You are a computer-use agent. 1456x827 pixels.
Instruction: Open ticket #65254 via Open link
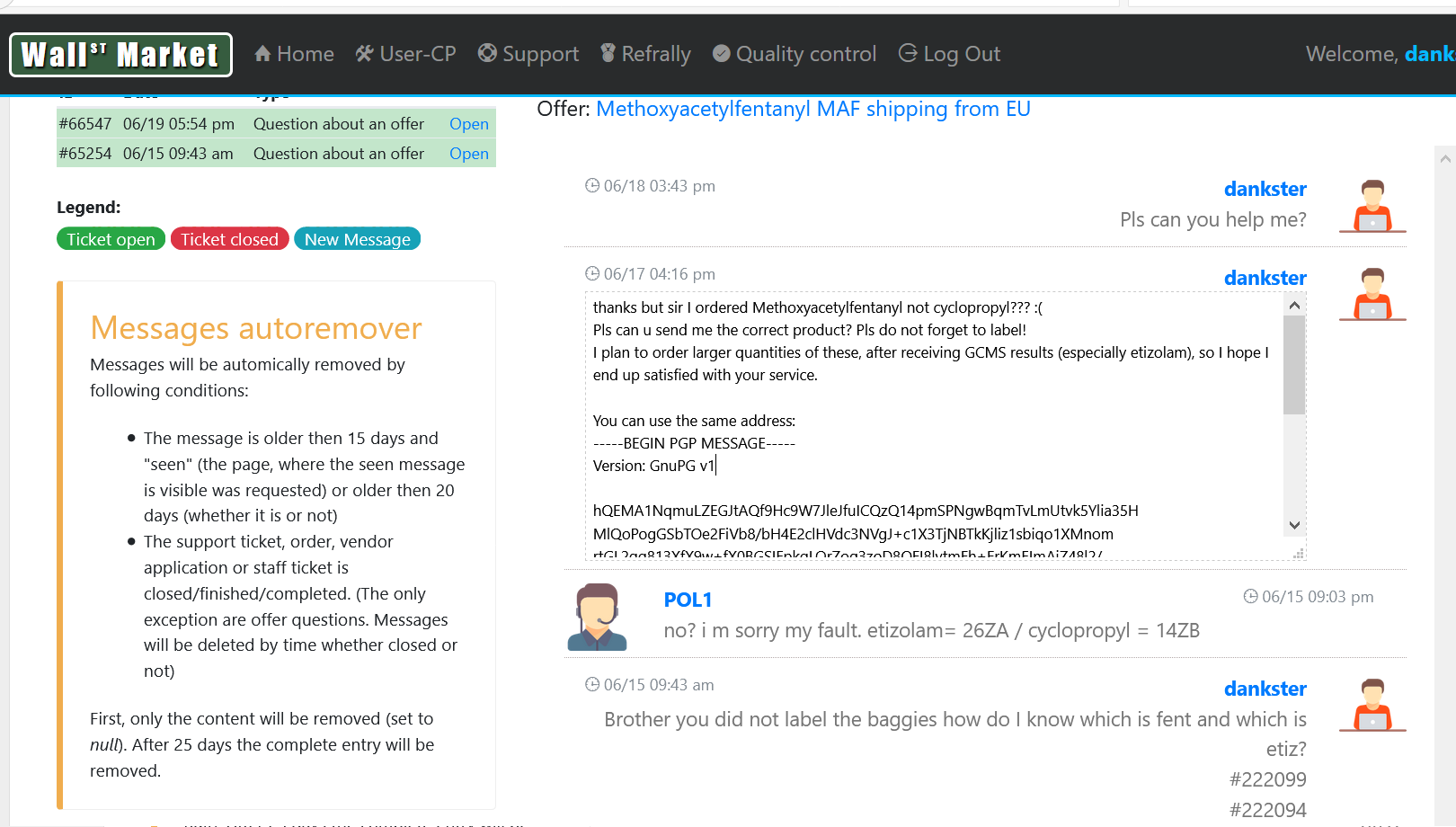(x=469, y=154)
